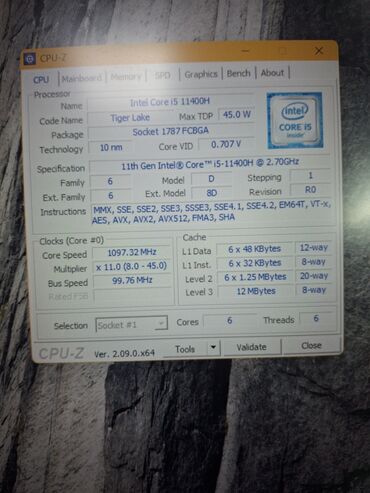Click the Name field Intel Core i5 11400H
The width and height of the screenshot is (370, 493).
point(170,102)
